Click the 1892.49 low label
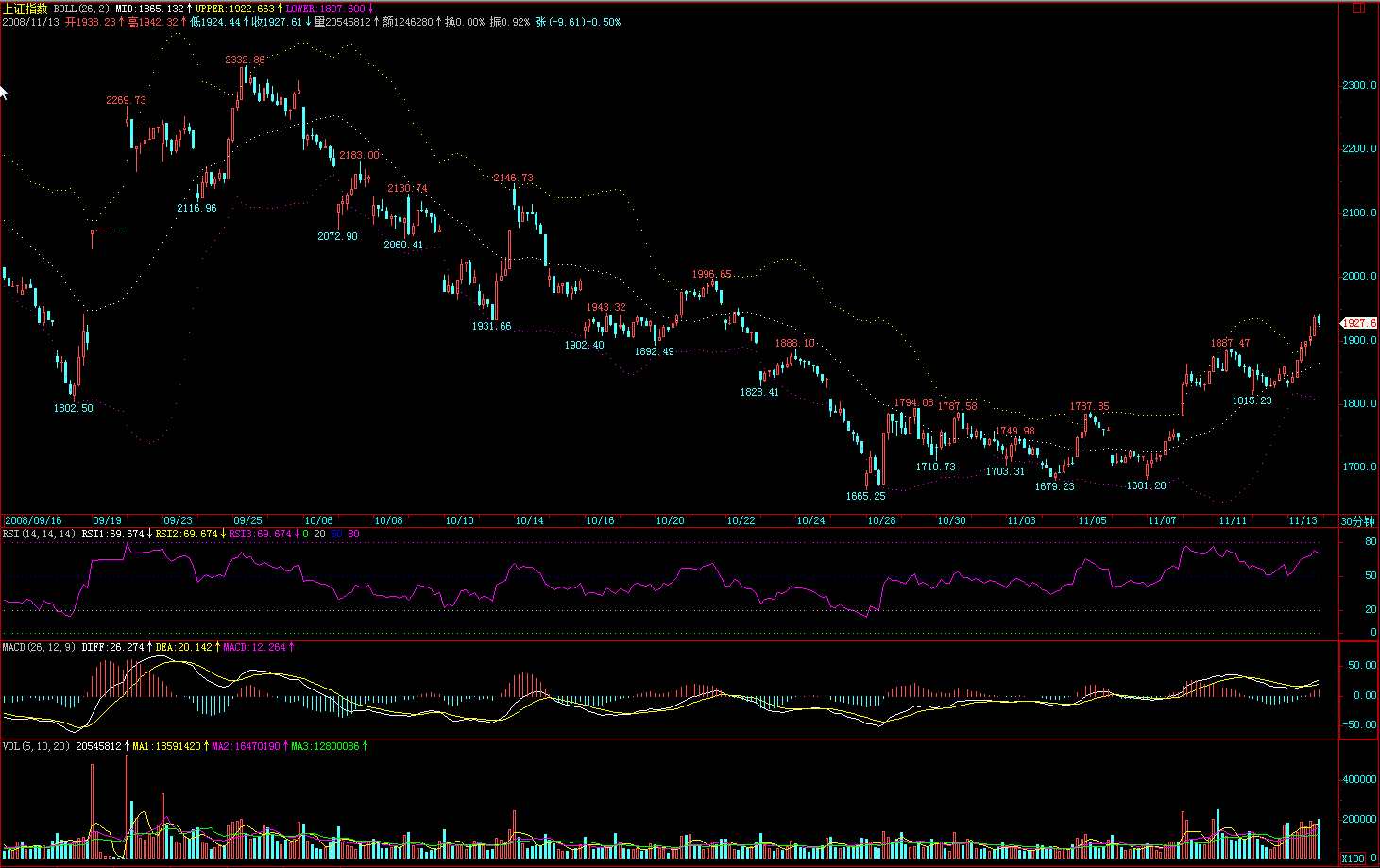The width and height of the screenshot is (1380, 868). (654, 351)
